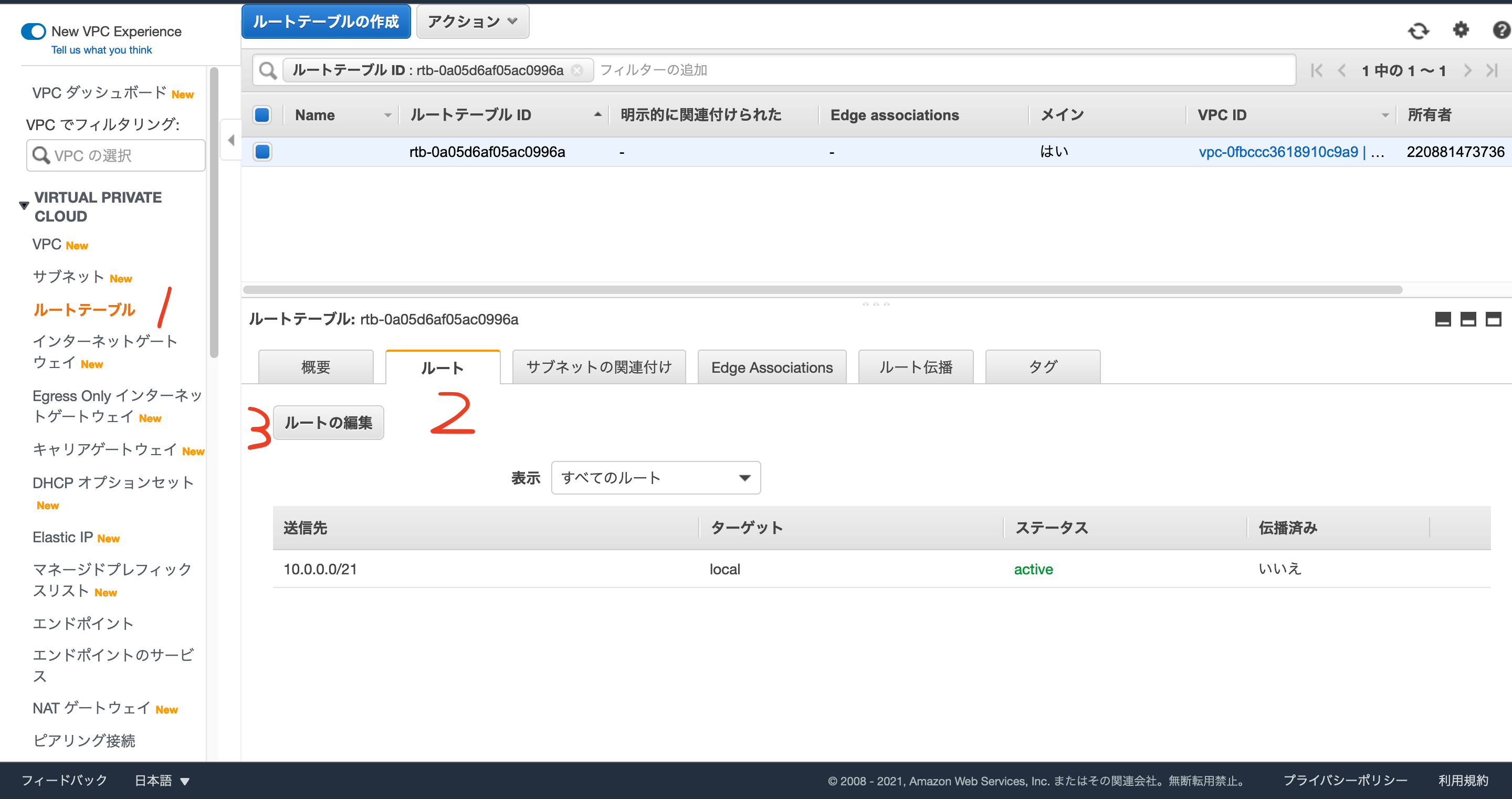Viewport: 1512px width, 799px height.
Task: Select the full-width pane layout icon
Action: [1494, 320]
